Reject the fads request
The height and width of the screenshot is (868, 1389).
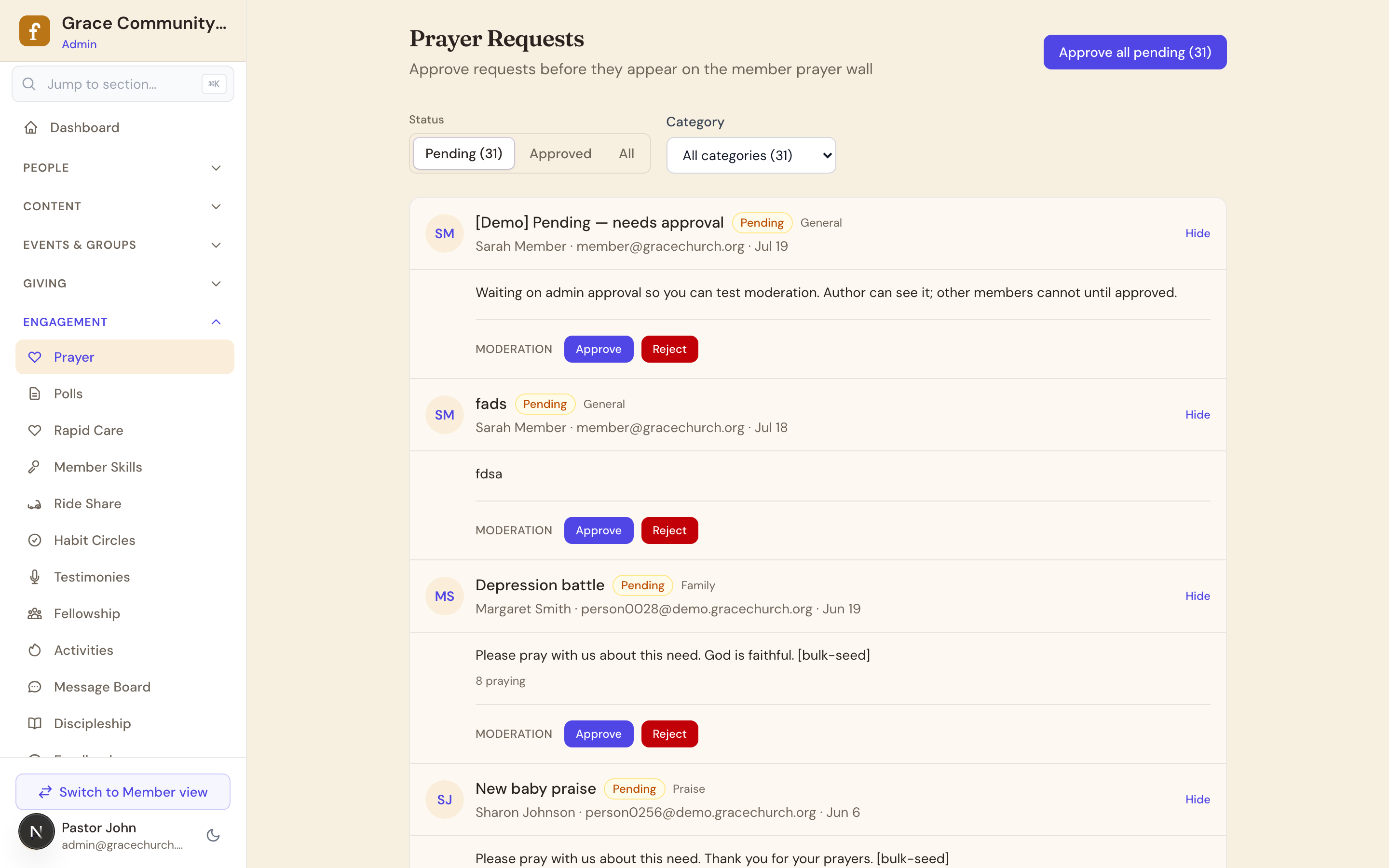tap(669, 530)
